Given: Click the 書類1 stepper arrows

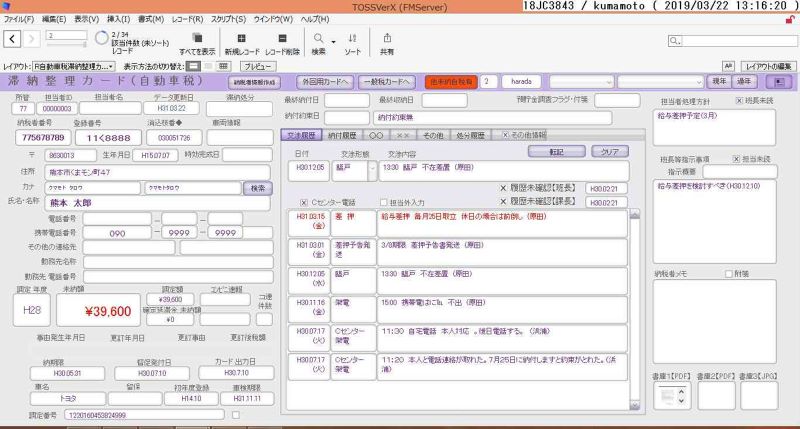Looking at the screenshot, I should (681, 395).
